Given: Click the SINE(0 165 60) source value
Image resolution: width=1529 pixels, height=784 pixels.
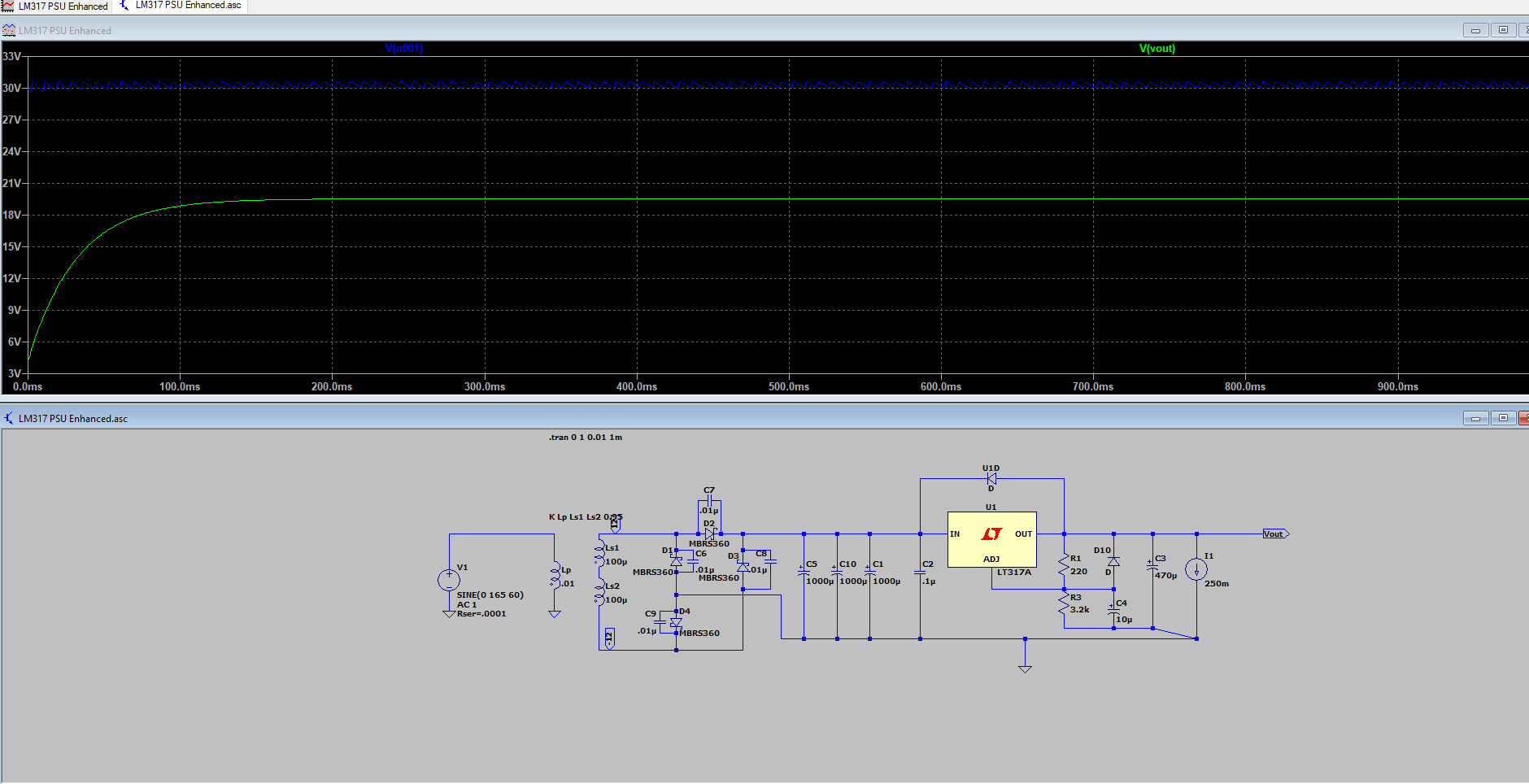Looking at the screenshot, I should (x=490, y=595).
